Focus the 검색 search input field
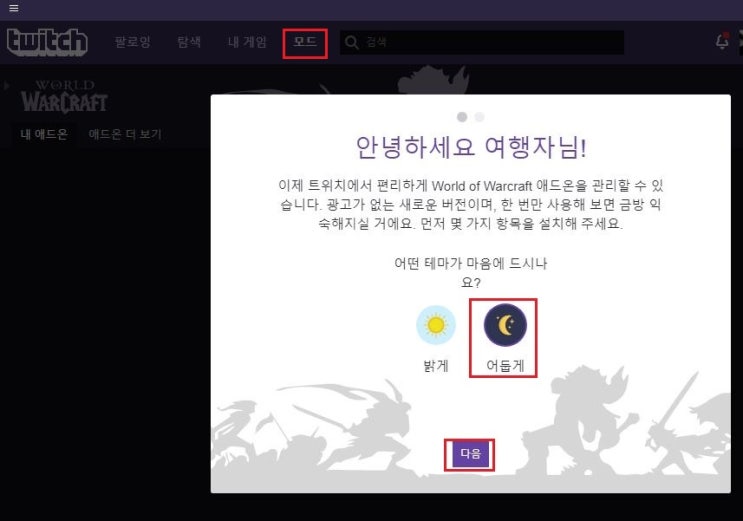Image resolution: width=743 pixels, height=521 pixels. pos(481,42)
